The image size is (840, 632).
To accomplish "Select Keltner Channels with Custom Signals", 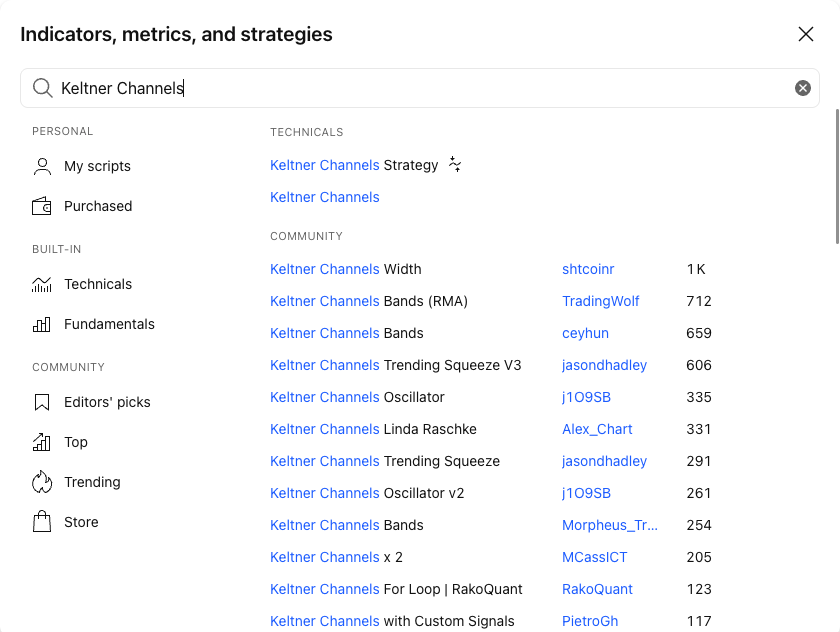I will [392, 621].
